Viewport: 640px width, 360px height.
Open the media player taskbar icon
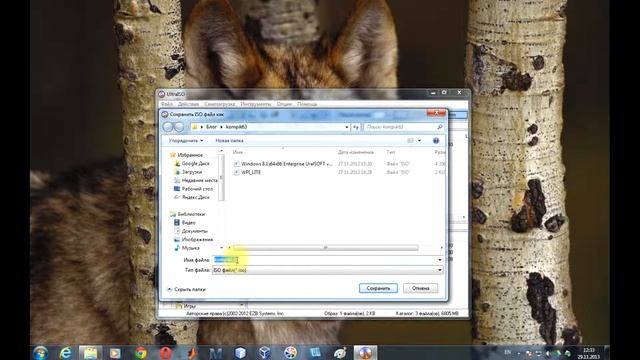coord(115,353)
